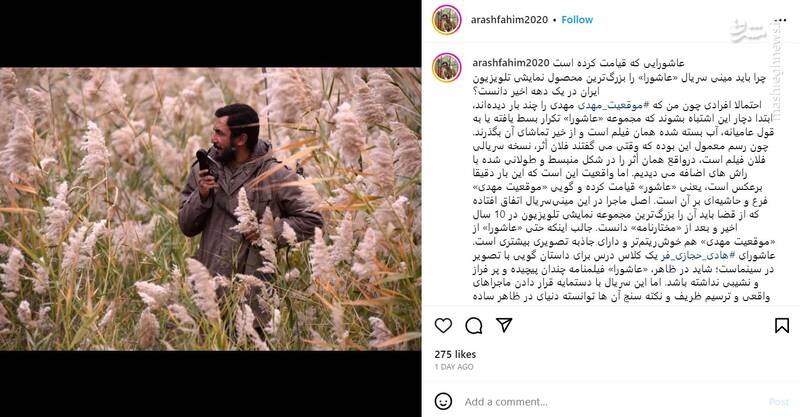View the 275 likes list
The image size is (800, 417).
(455, 354)
